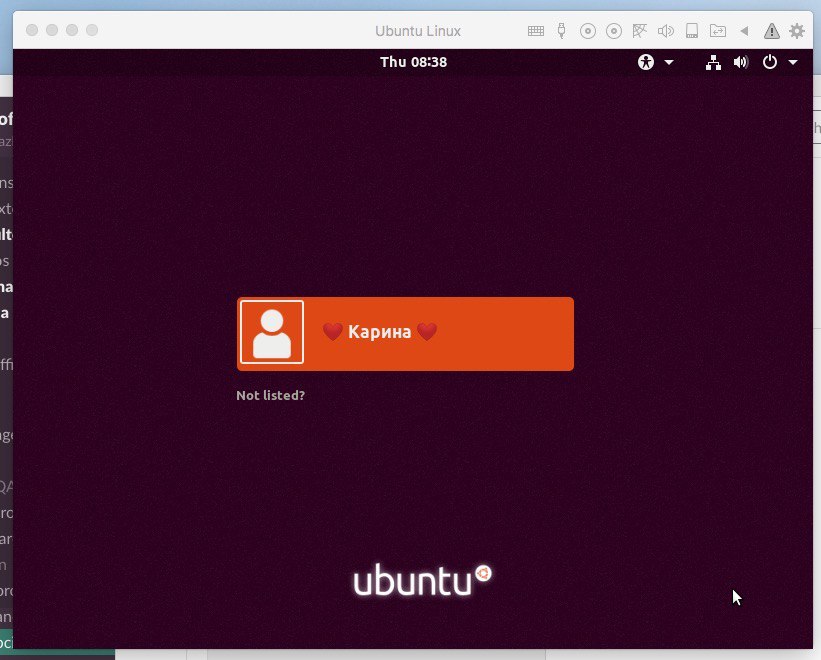821x660 pixels.
Task: Click the hard disk icon in VM toolbar
Action: point(692,31)
